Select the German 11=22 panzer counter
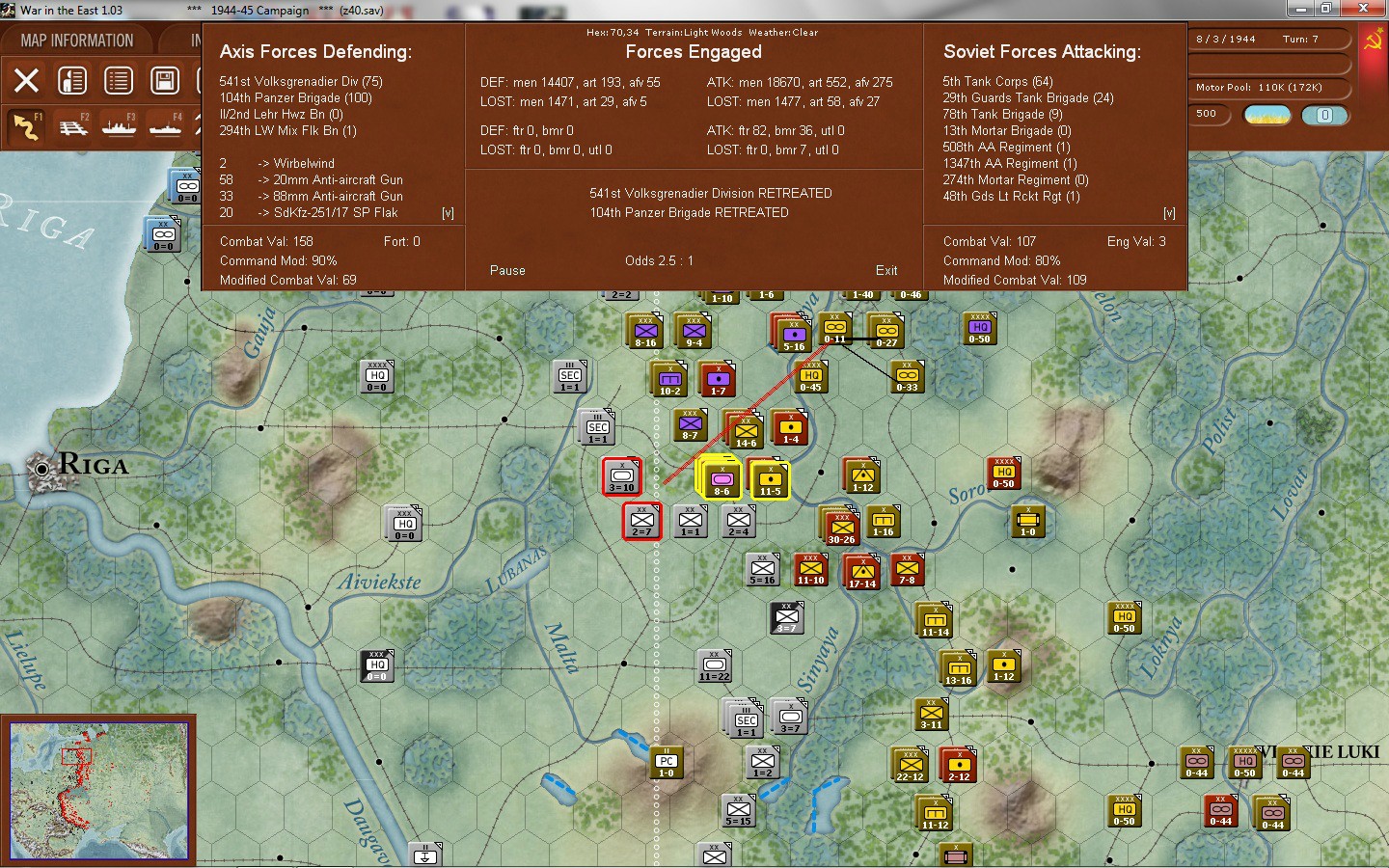 [714, 665]
